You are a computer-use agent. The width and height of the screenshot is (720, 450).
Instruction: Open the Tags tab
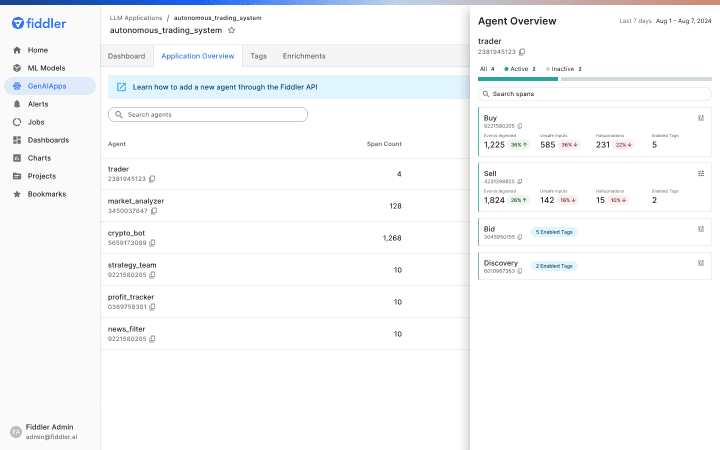coord(259,56)
